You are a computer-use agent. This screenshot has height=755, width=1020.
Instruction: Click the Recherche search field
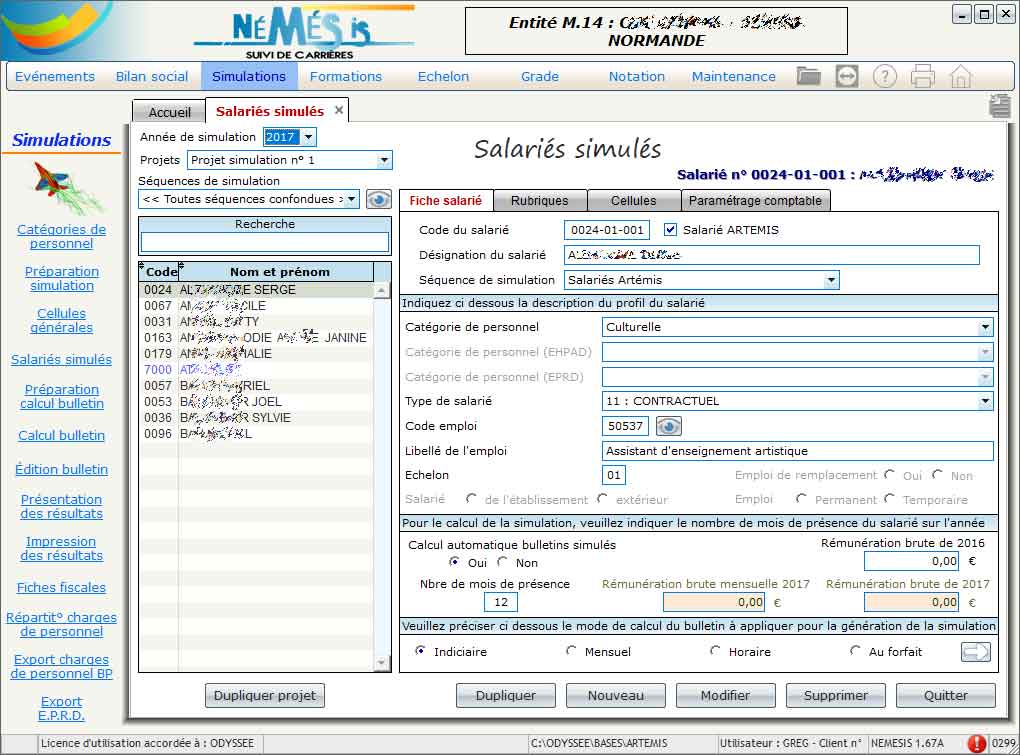(264, 242)
